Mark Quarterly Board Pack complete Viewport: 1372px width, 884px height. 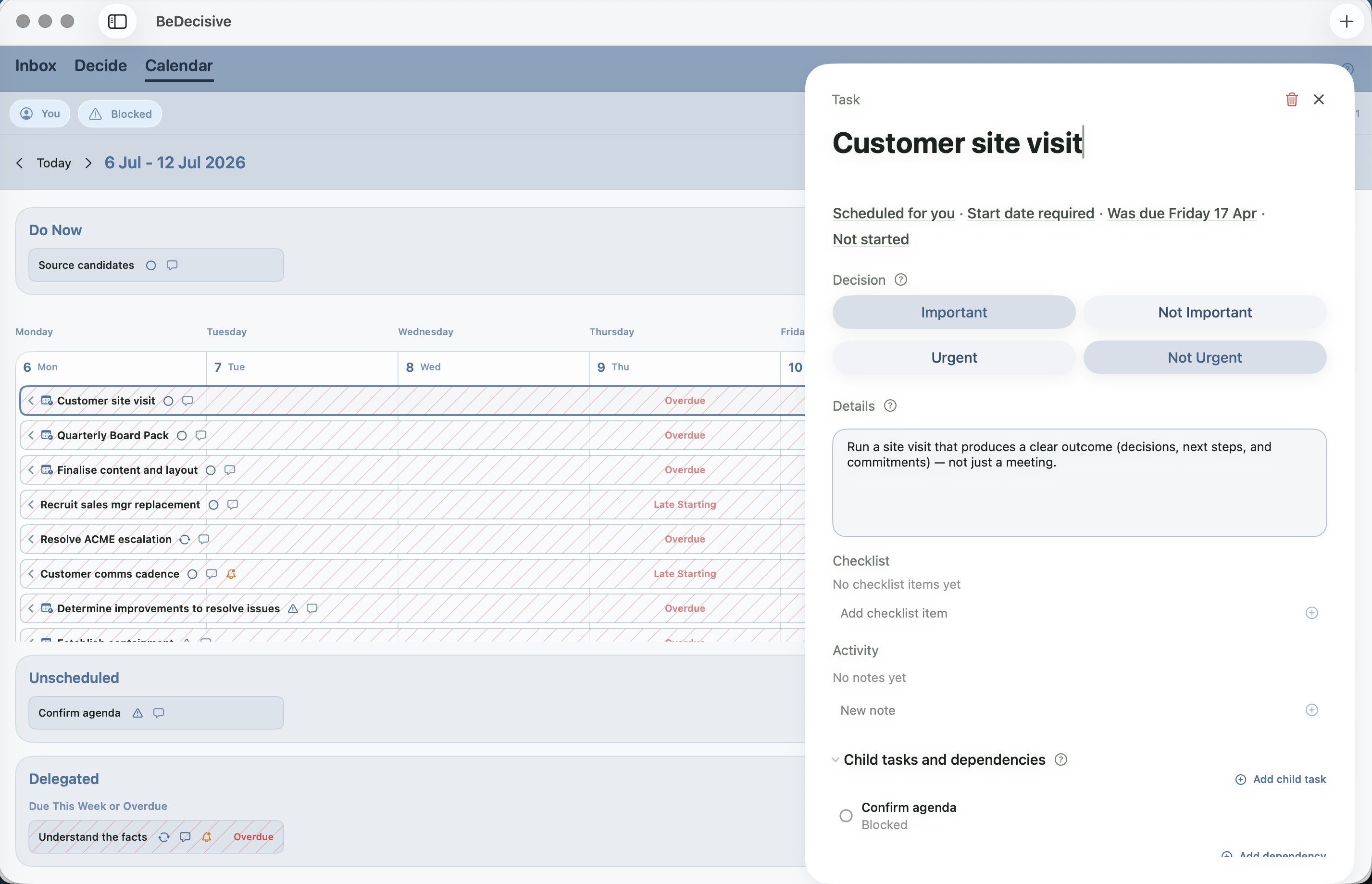click(x=182, y=435)
